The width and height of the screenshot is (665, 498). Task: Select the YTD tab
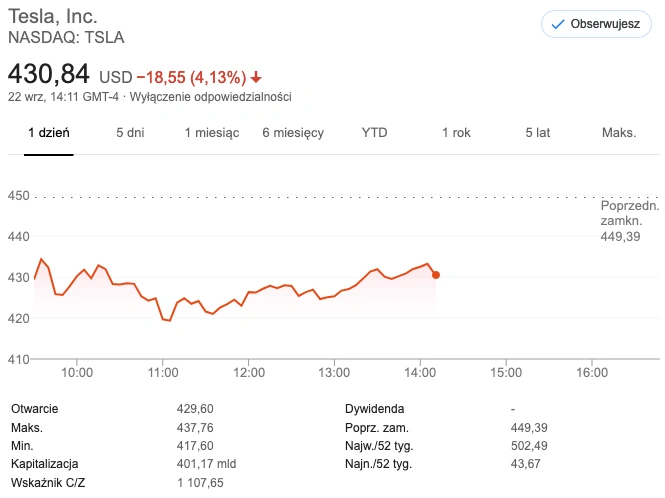[374, 133]
